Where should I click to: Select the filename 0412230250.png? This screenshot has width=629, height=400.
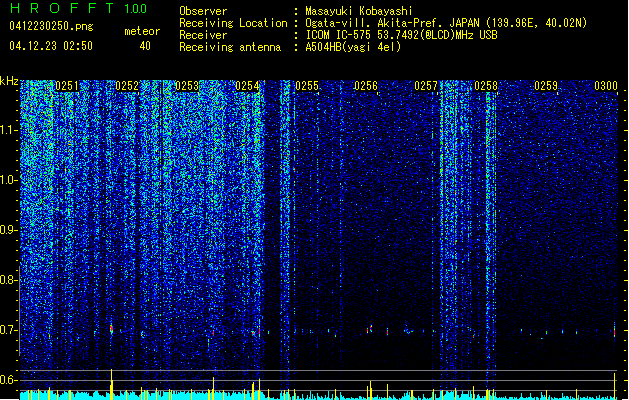[51, 26]
